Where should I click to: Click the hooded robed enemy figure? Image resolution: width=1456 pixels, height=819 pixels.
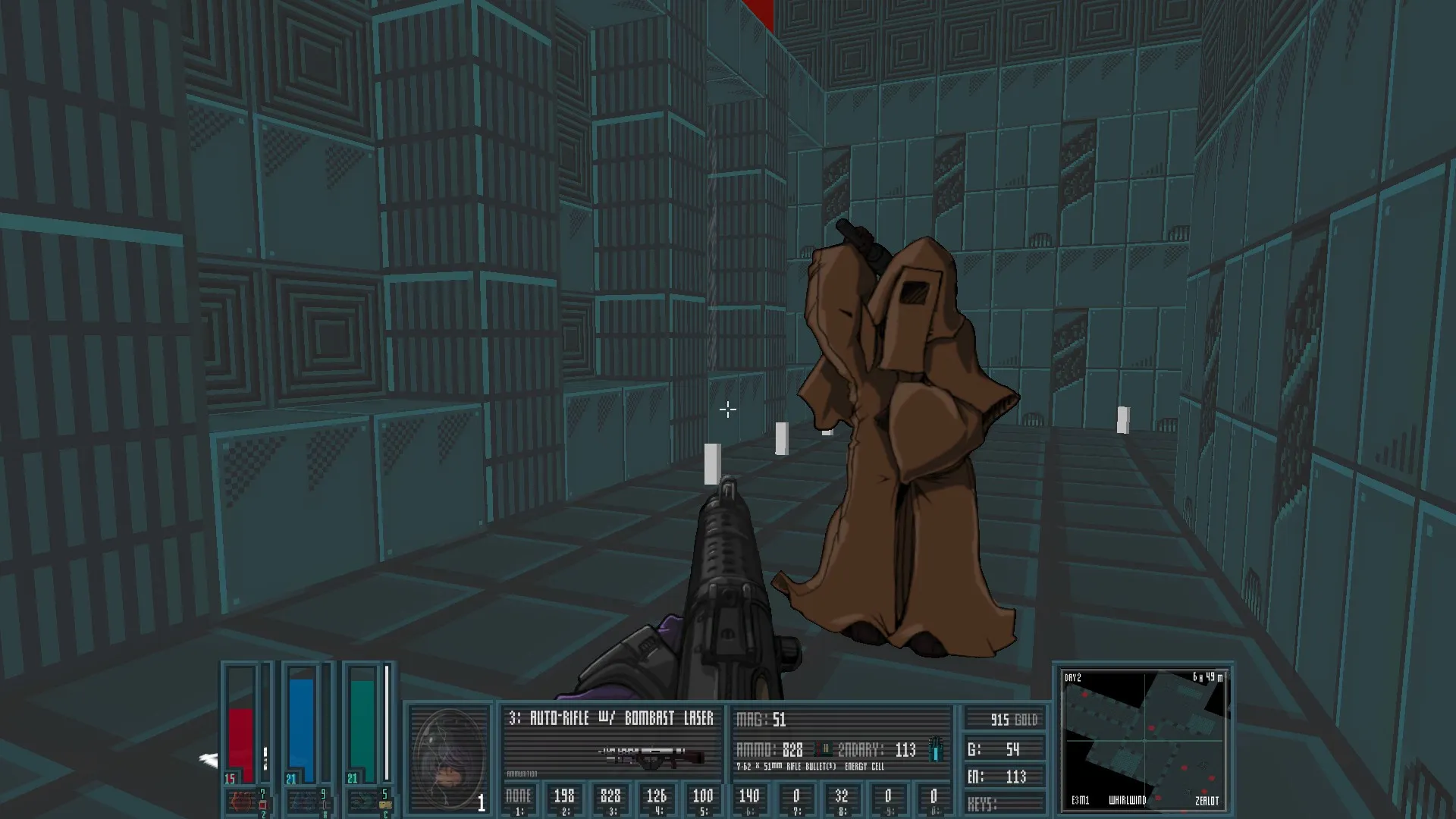(x=899, y=440)
